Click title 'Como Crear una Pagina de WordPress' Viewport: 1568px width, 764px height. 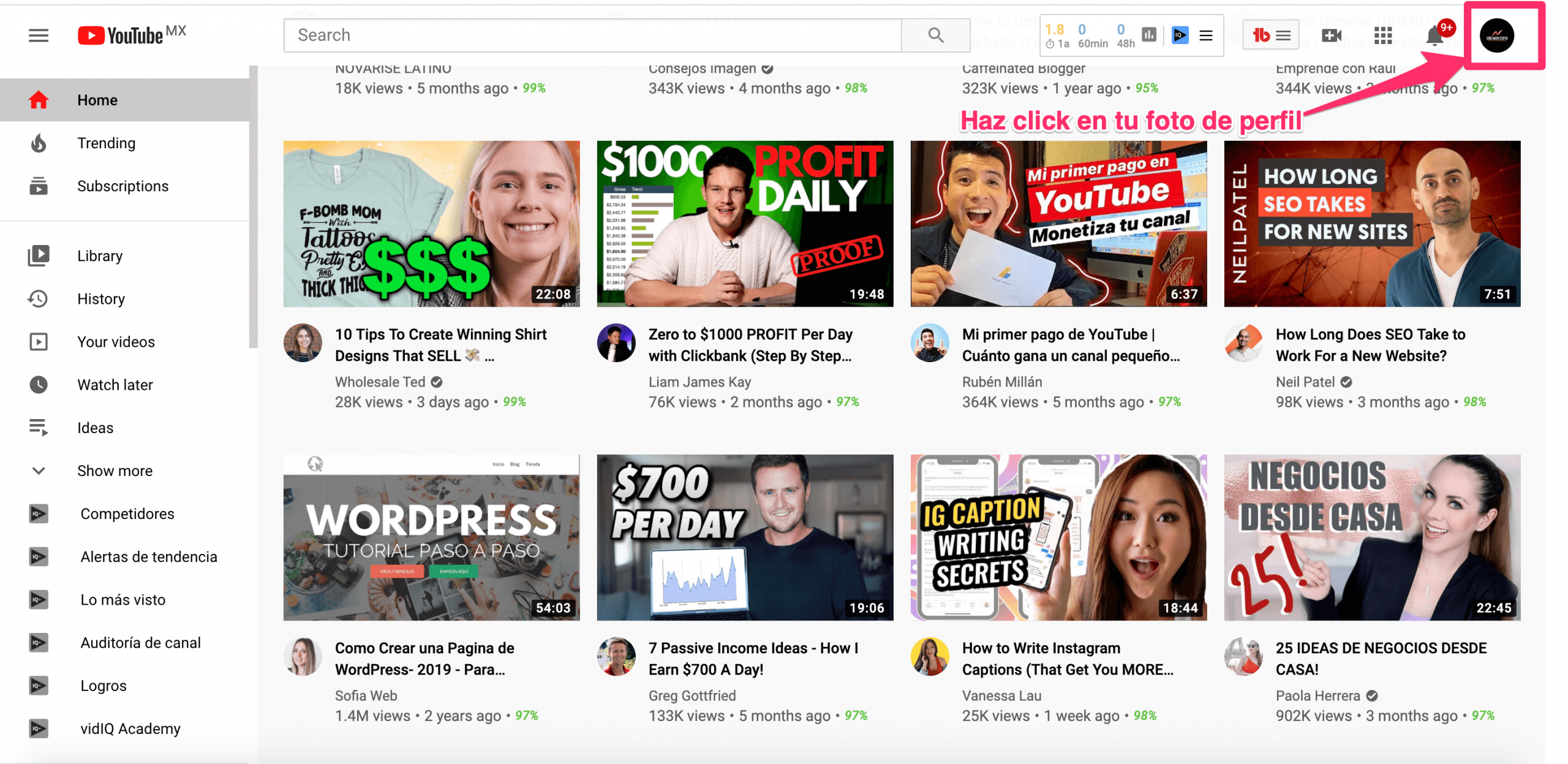pyautogui.click(x=424, y=659)
